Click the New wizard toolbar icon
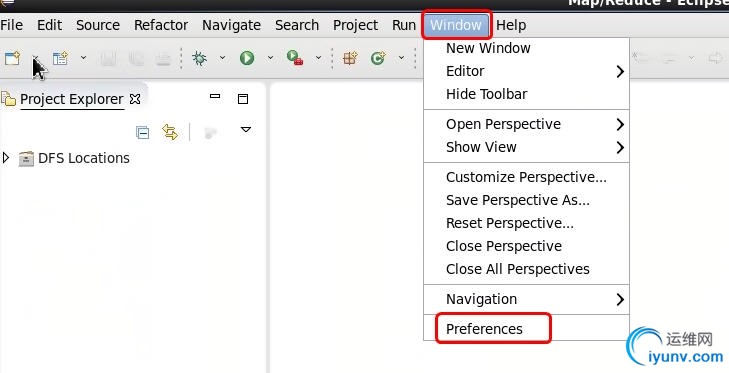 [x=13, y=58]
